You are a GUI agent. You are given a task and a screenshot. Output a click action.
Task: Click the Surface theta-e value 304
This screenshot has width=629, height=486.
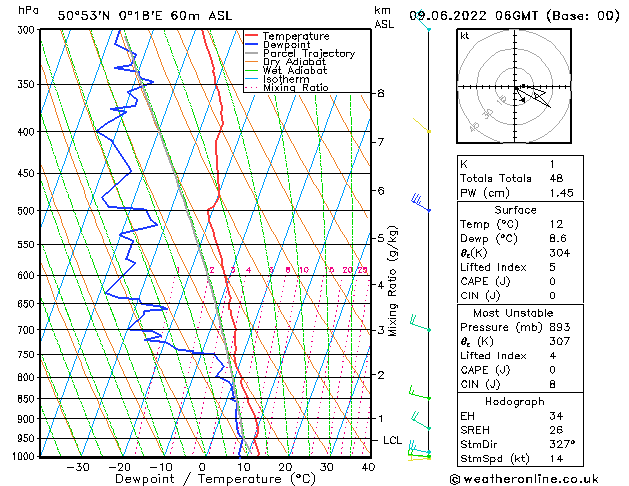tap(560, 253)
